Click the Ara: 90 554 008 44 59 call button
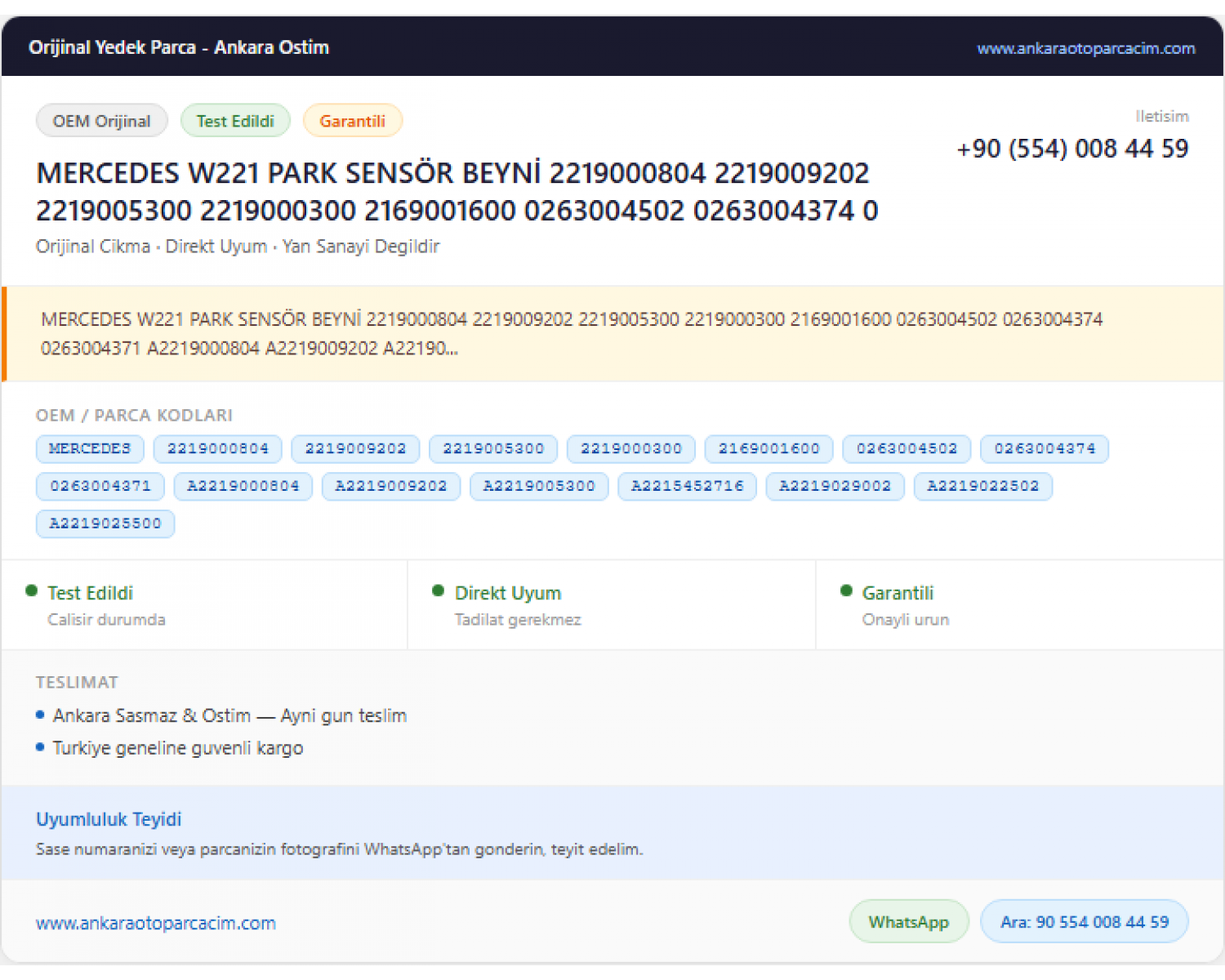The width and height of the screenshot is (1225, 980). pyautogui.click(x=1085, y=921)
